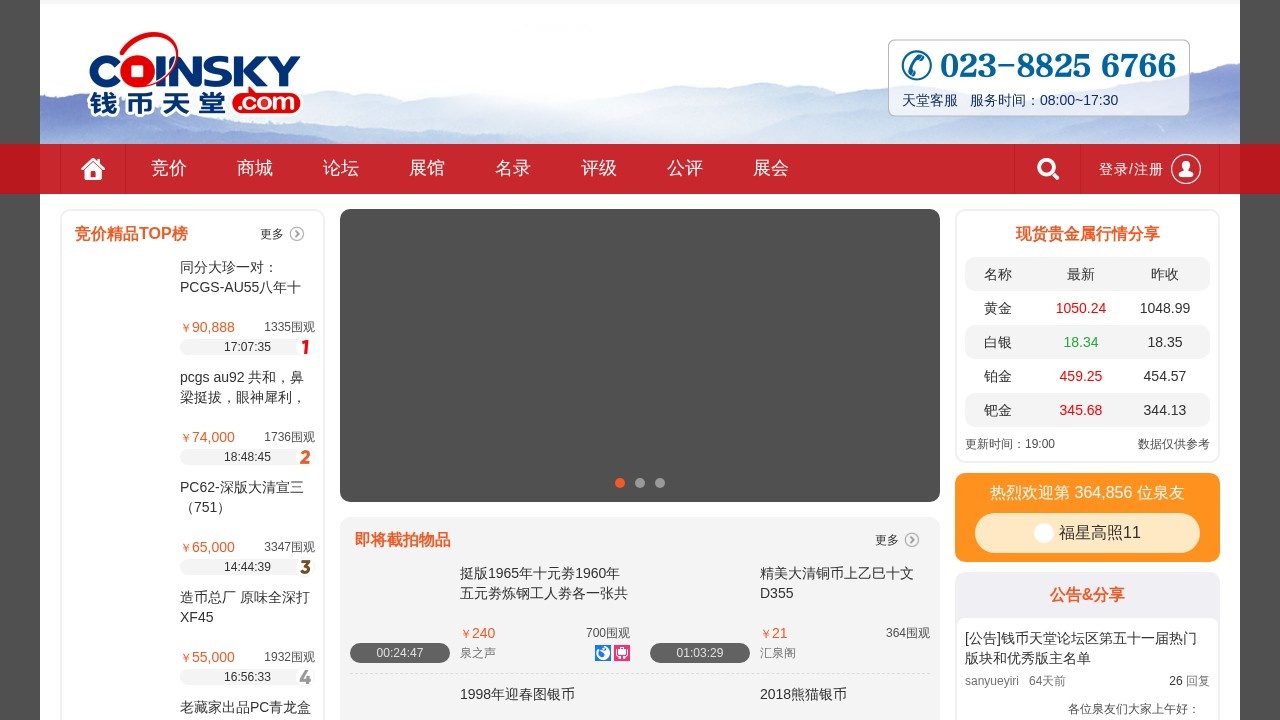Switch to the second carousel slide dot
Image resolution: width=1280 pixels, height=720 pixels.
640,483
